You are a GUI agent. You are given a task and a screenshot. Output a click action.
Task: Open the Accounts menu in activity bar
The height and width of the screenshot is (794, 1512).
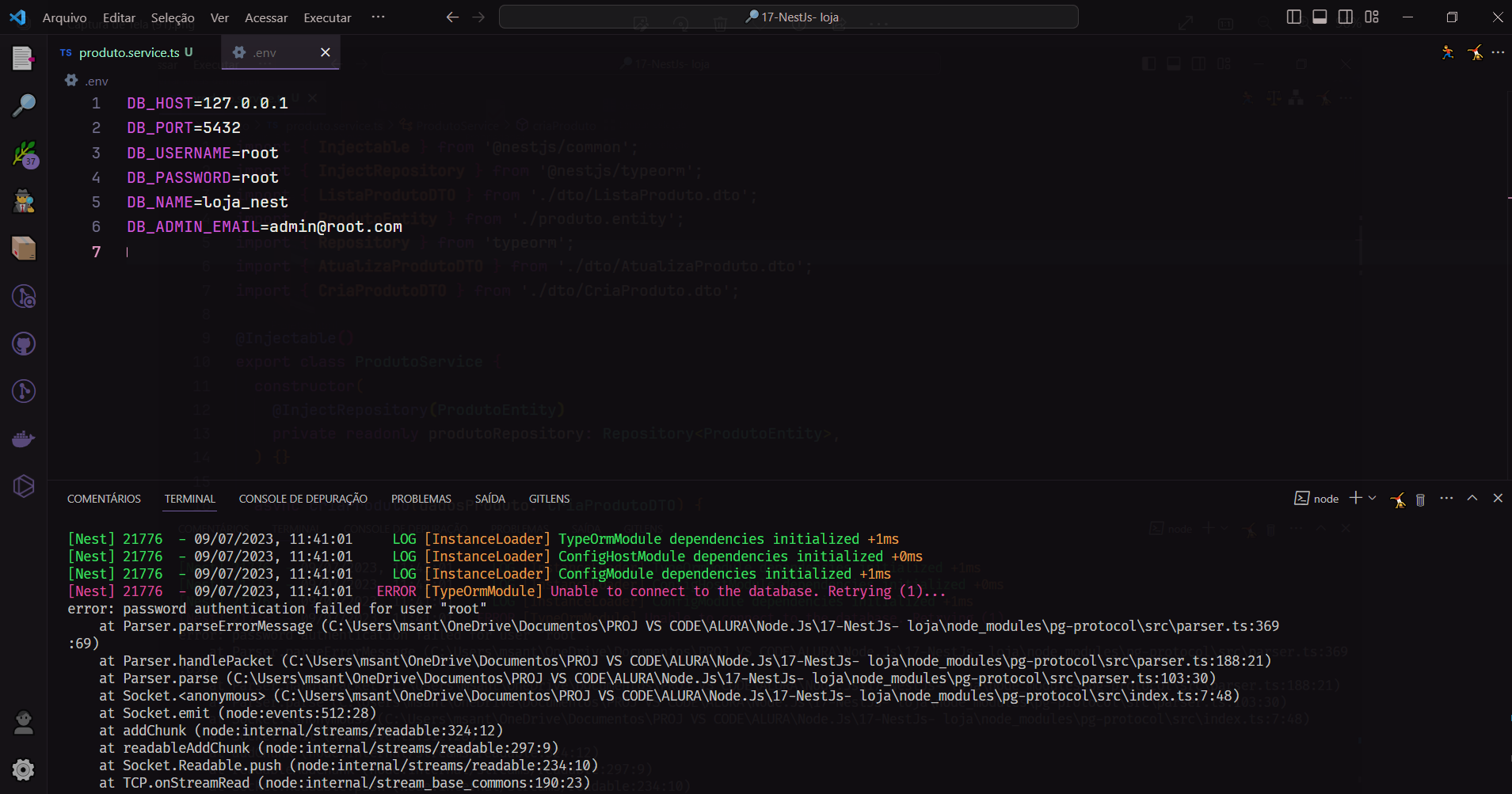pyautogui.click(x=23, y=723)
